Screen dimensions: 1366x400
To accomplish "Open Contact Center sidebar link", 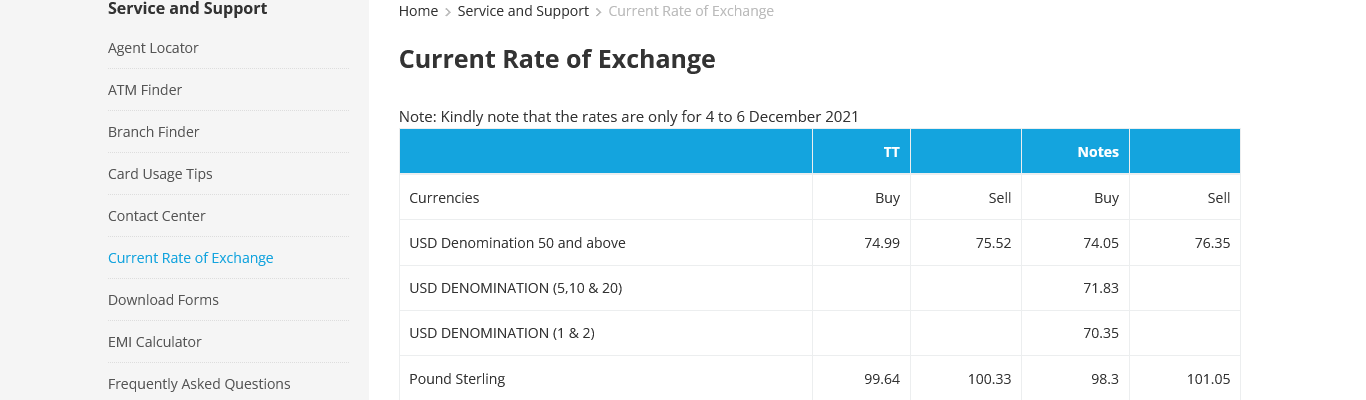I will click(157, 216).
